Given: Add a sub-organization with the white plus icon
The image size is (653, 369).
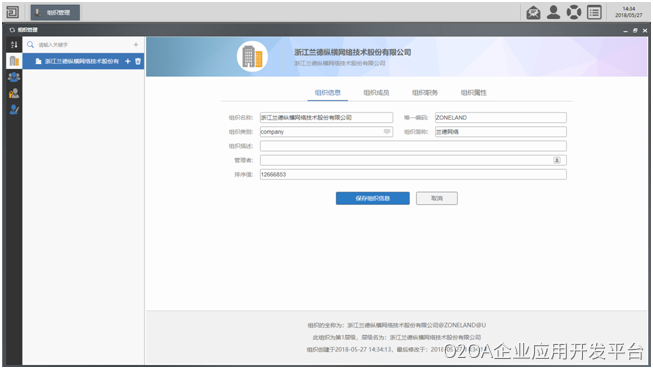Looking at the screenshot, I should point(128,61).
